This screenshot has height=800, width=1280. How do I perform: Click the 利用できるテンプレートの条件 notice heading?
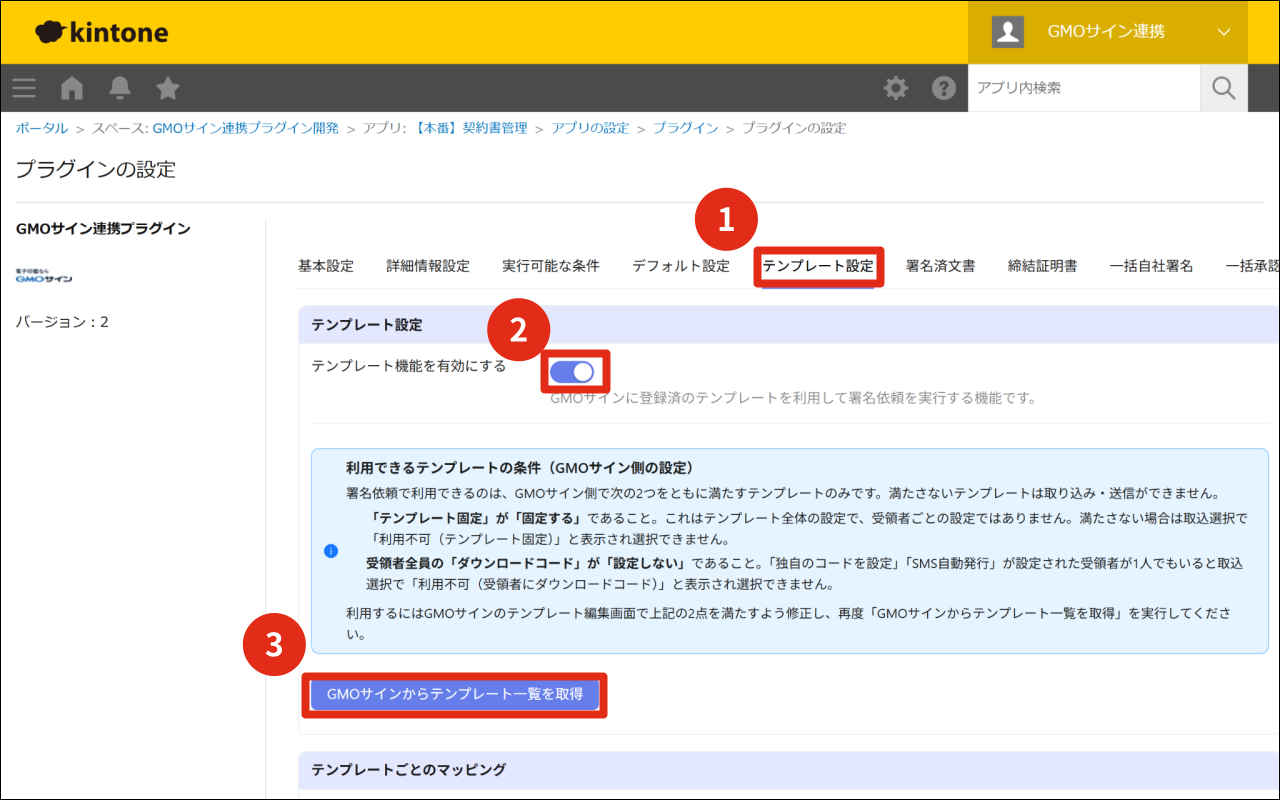click(520, 467)
